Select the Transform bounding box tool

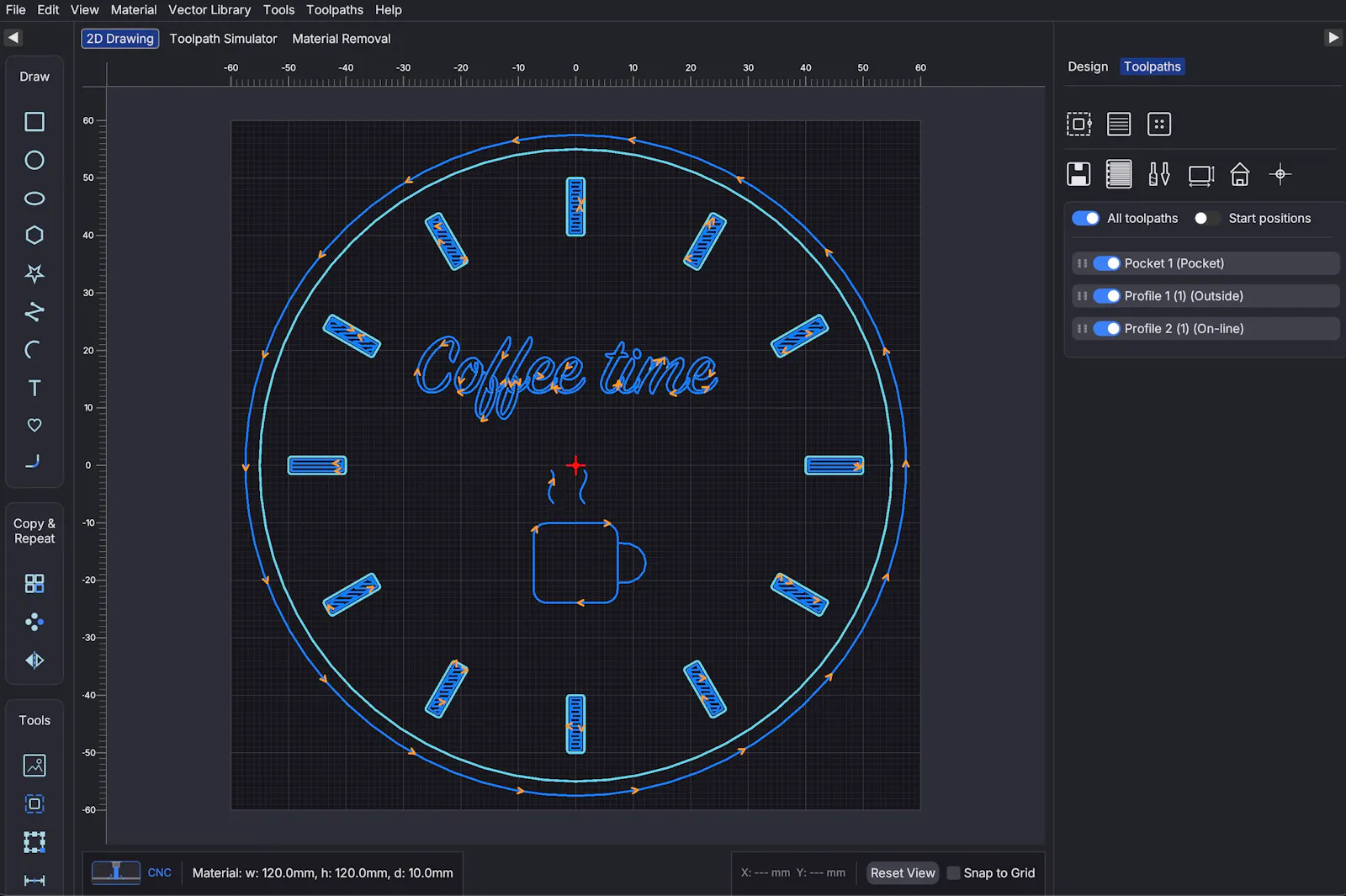34,842
